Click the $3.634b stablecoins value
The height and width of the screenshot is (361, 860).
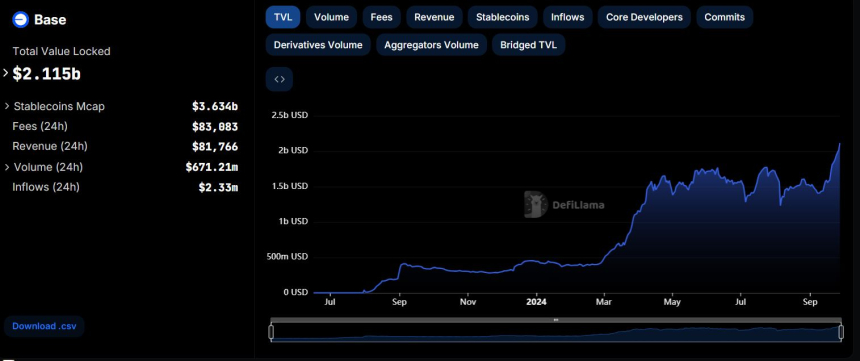(x=215, y=106)
